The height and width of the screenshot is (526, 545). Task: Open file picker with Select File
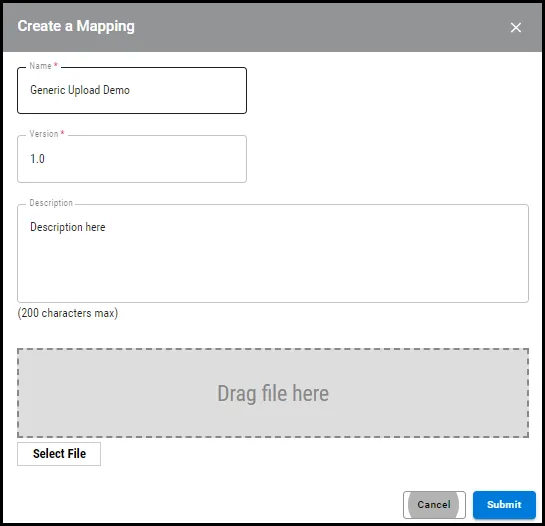59,454
